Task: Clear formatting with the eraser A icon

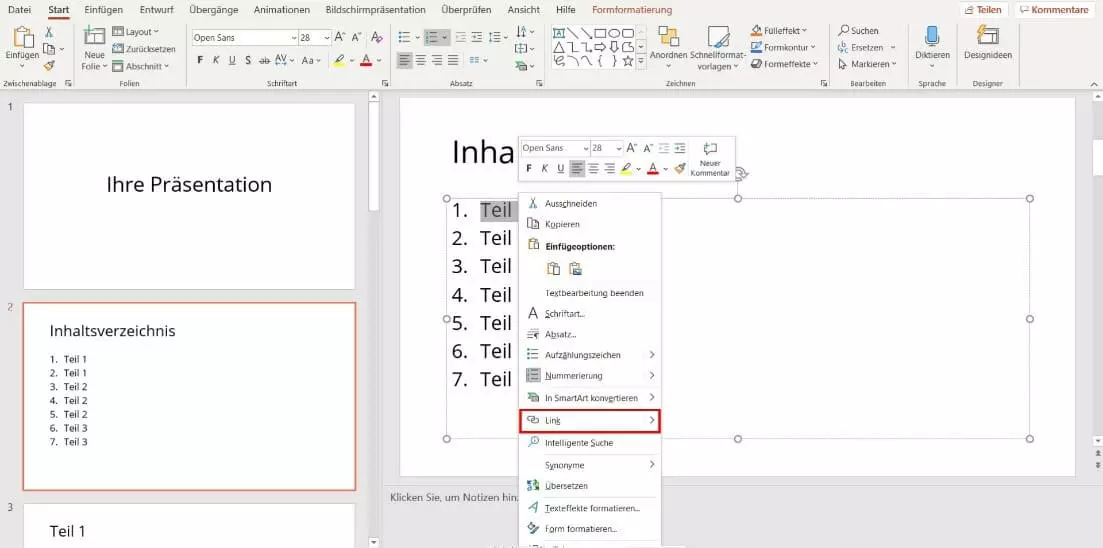Action: pos(376,37)
